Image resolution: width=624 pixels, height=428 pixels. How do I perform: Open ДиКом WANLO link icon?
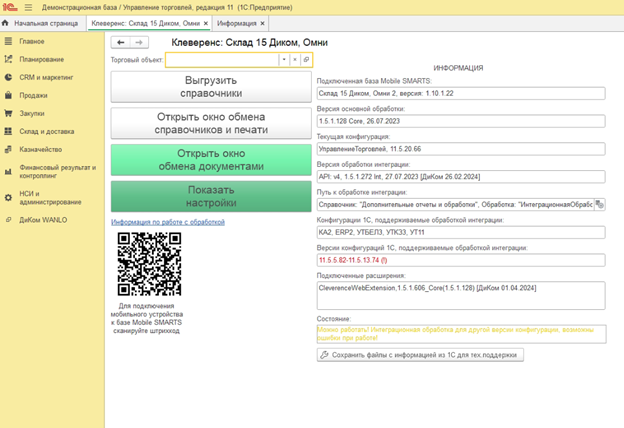coord(8,219)
